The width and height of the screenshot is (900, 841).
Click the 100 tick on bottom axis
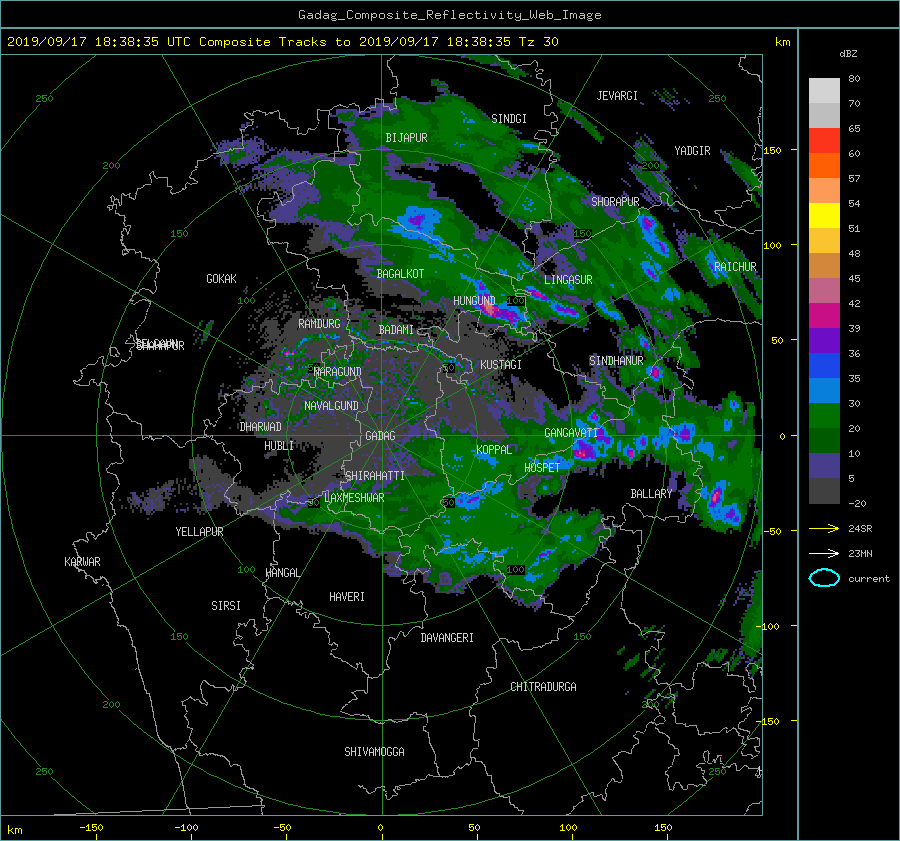tap(568, 828)
